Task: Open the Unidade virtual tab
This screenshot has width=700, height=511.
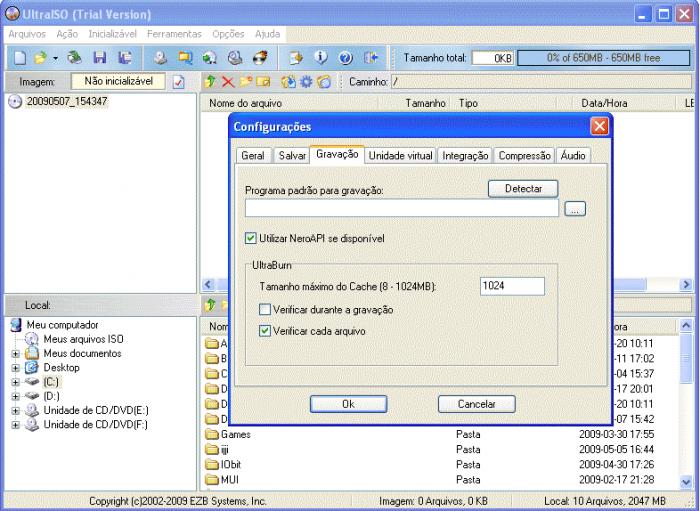Action: click(400, 156)
